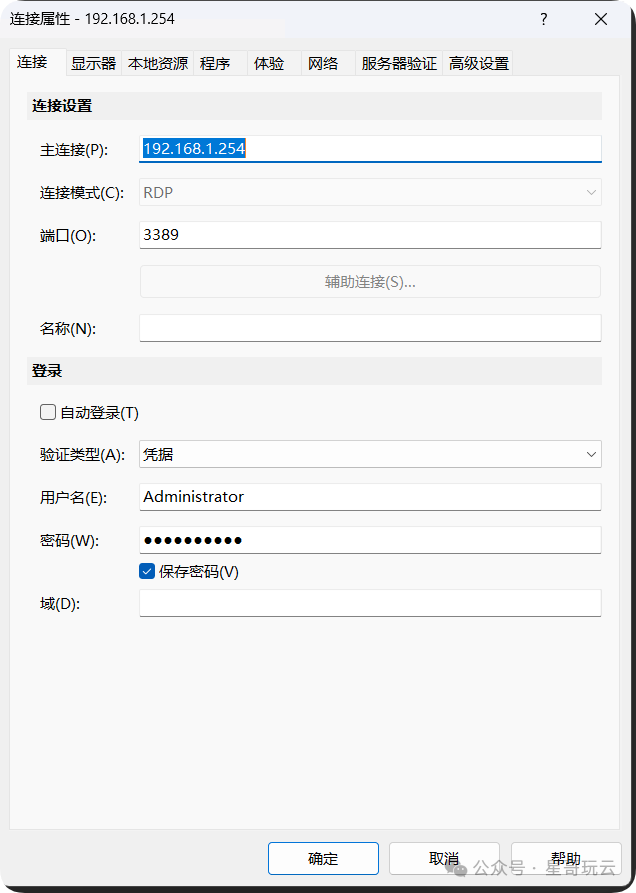This screenshot has width=636, height=893.
Task: Open the 验证类型 dropdown
Action: pos(370,454)
